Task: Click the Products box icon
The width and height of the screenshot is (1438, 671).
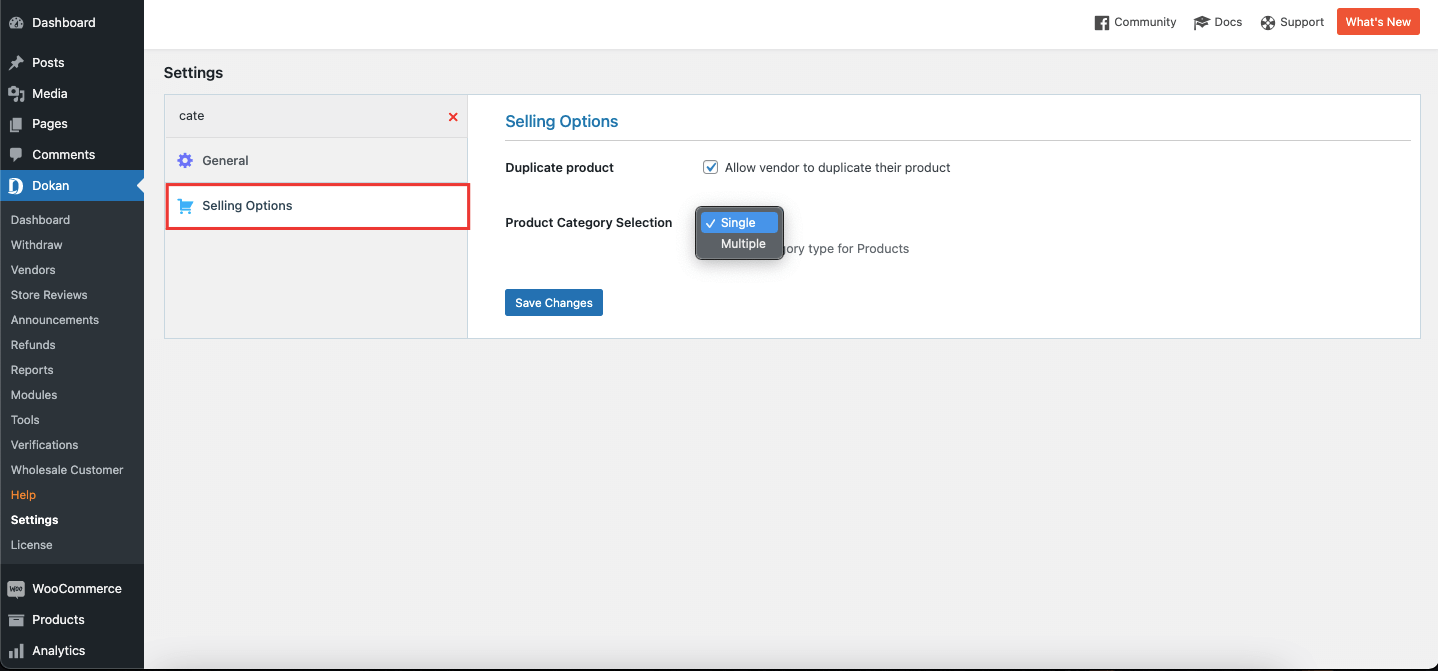Action: [x=16, y=620]
